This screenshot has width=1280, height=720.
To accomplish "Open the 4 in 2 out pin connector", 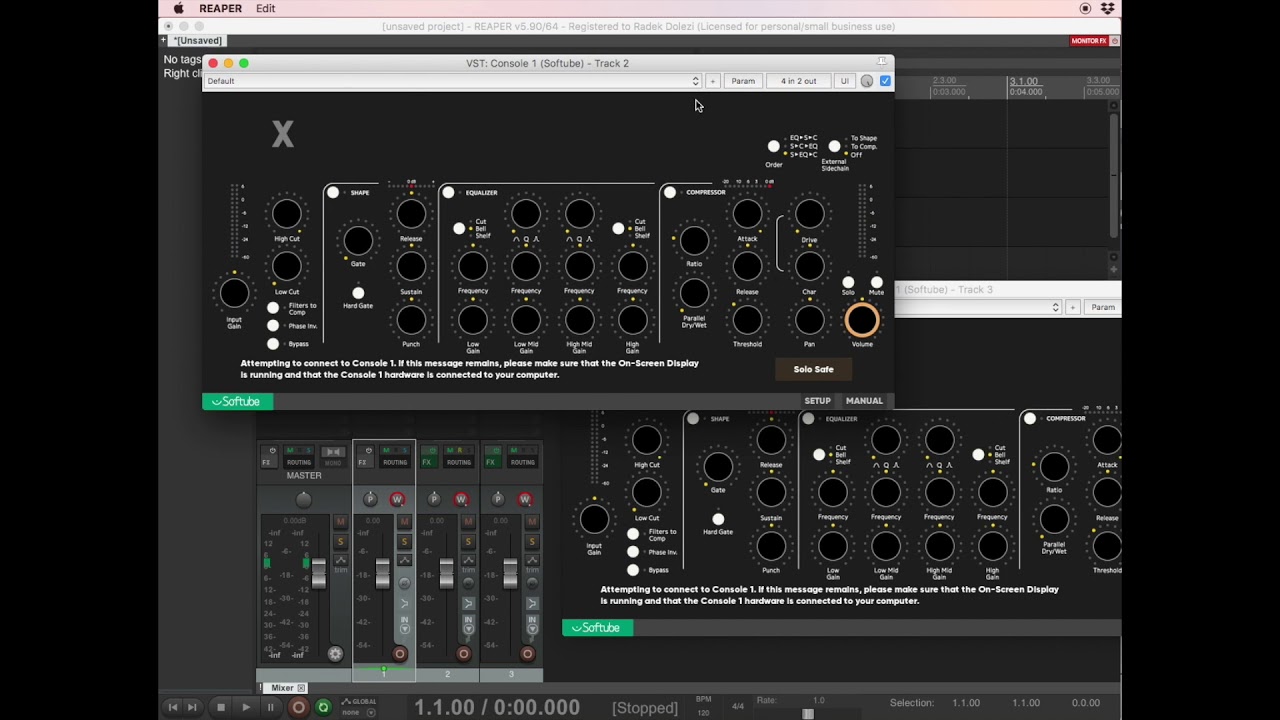I will (x=798, y=81).
